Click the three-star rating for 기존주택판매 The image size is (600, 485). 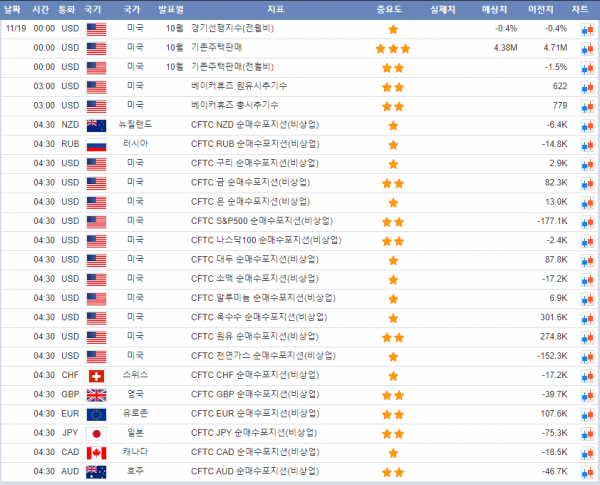pos(392,48)
